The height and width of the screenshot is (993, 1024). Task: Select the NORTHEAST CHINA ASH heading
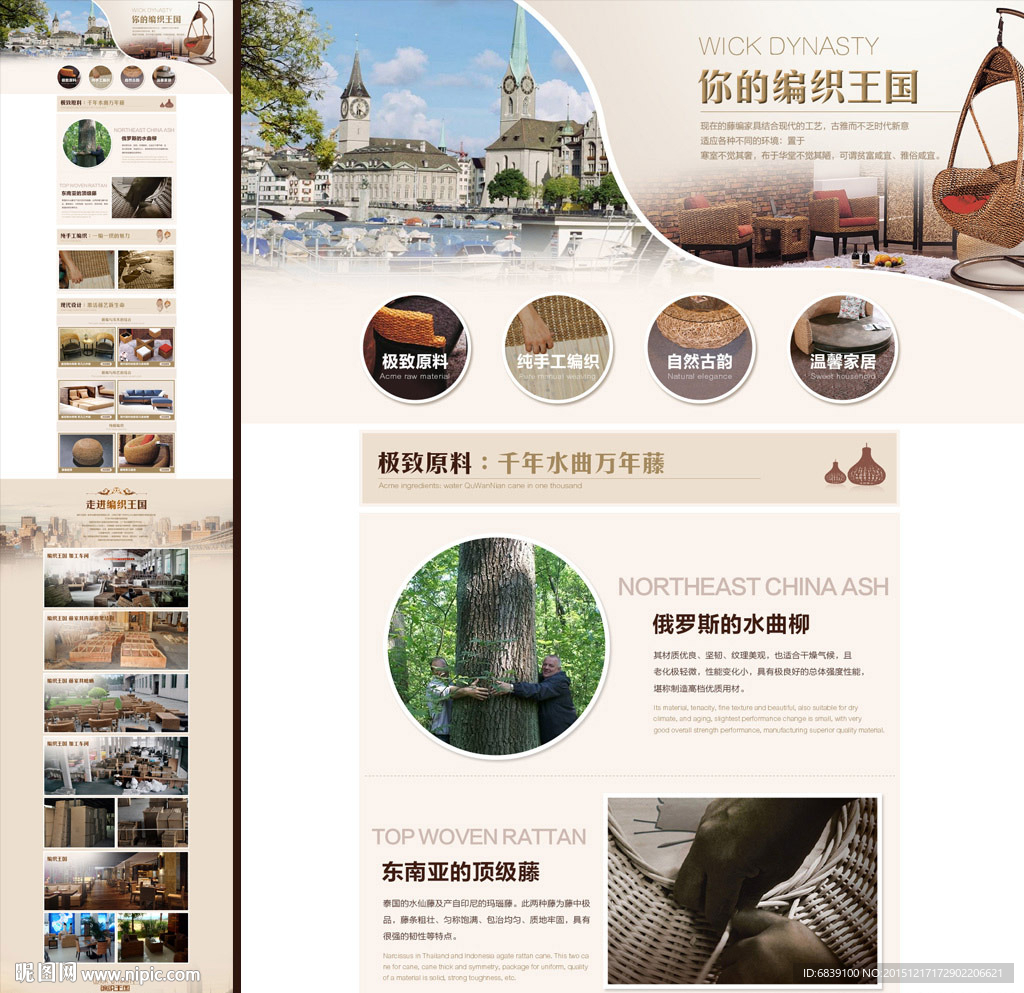[752, 586]
